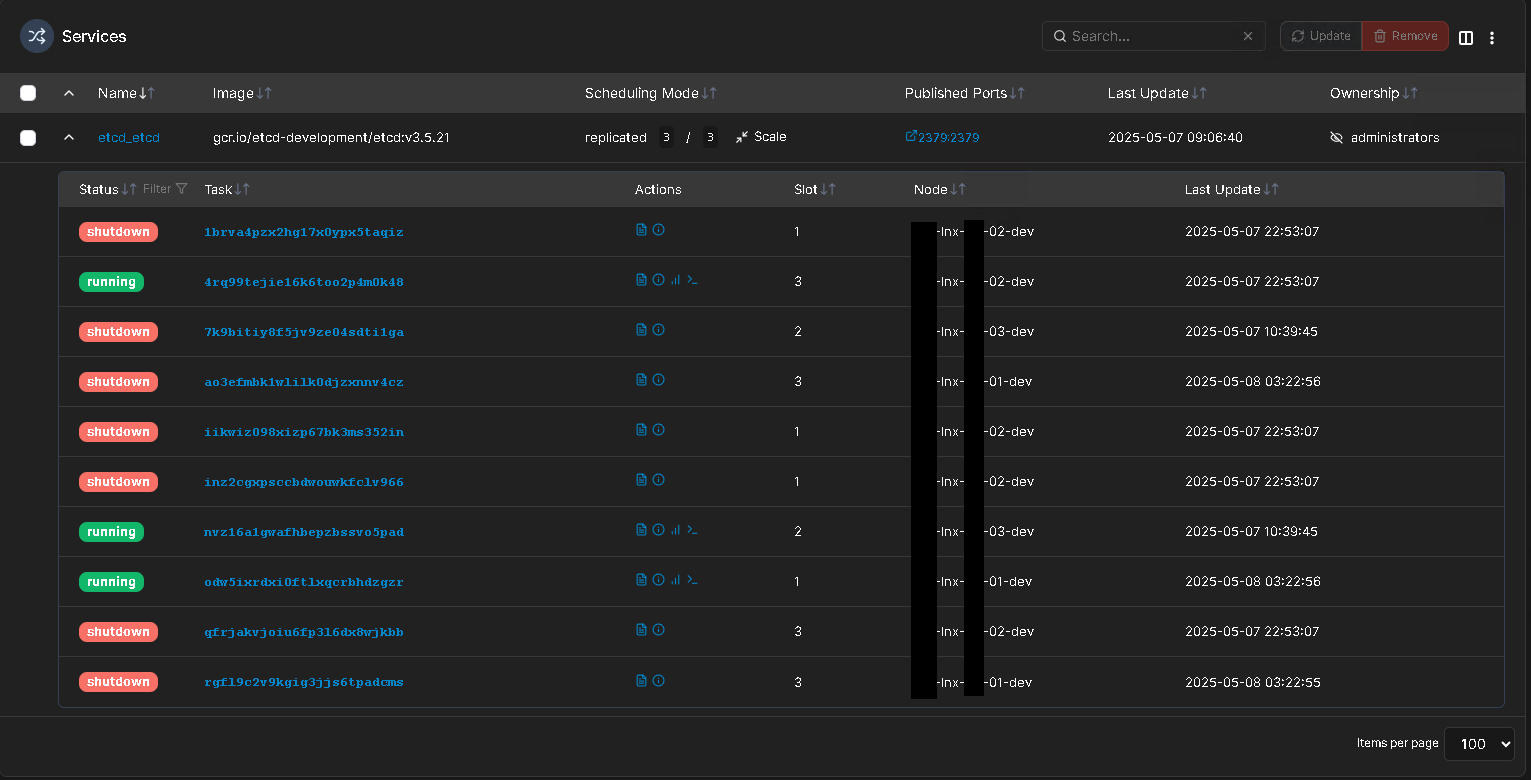Open the etcd_etcd service link
This screenshot has height=780, width=1531.
tap(129, 138)
